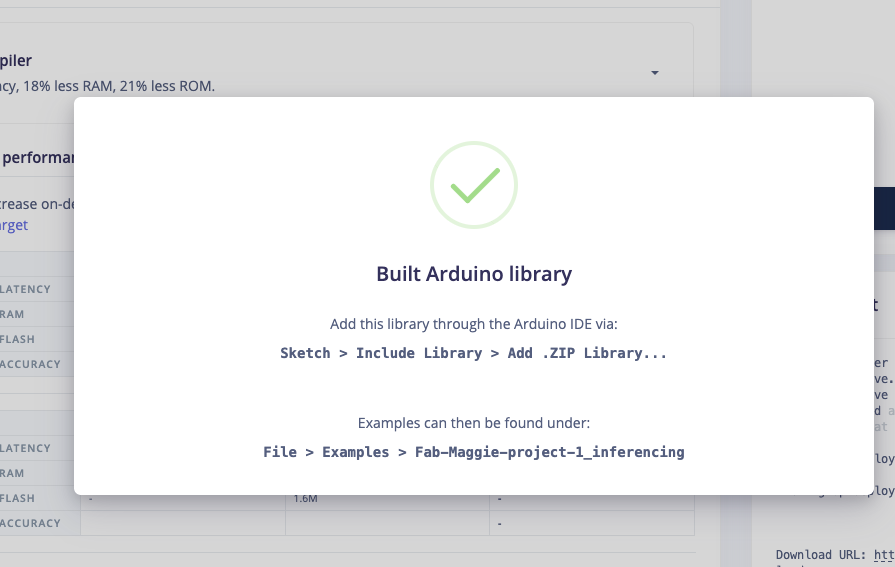The image size is (895, 567).
Task: Click the bottom ACCURACY row label
Action: click(x=30, y=523)
